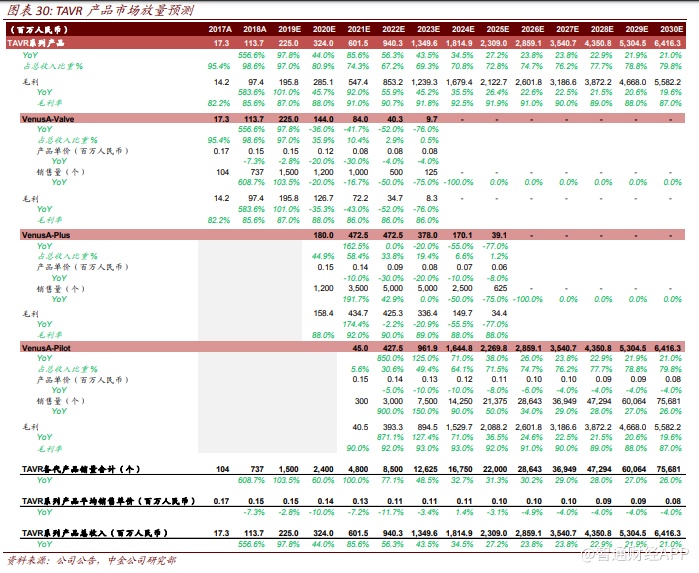The height and width of the screenshot is (573, 699).
Task: Click total sales volume value 4,800
Action: pos(358,469)
